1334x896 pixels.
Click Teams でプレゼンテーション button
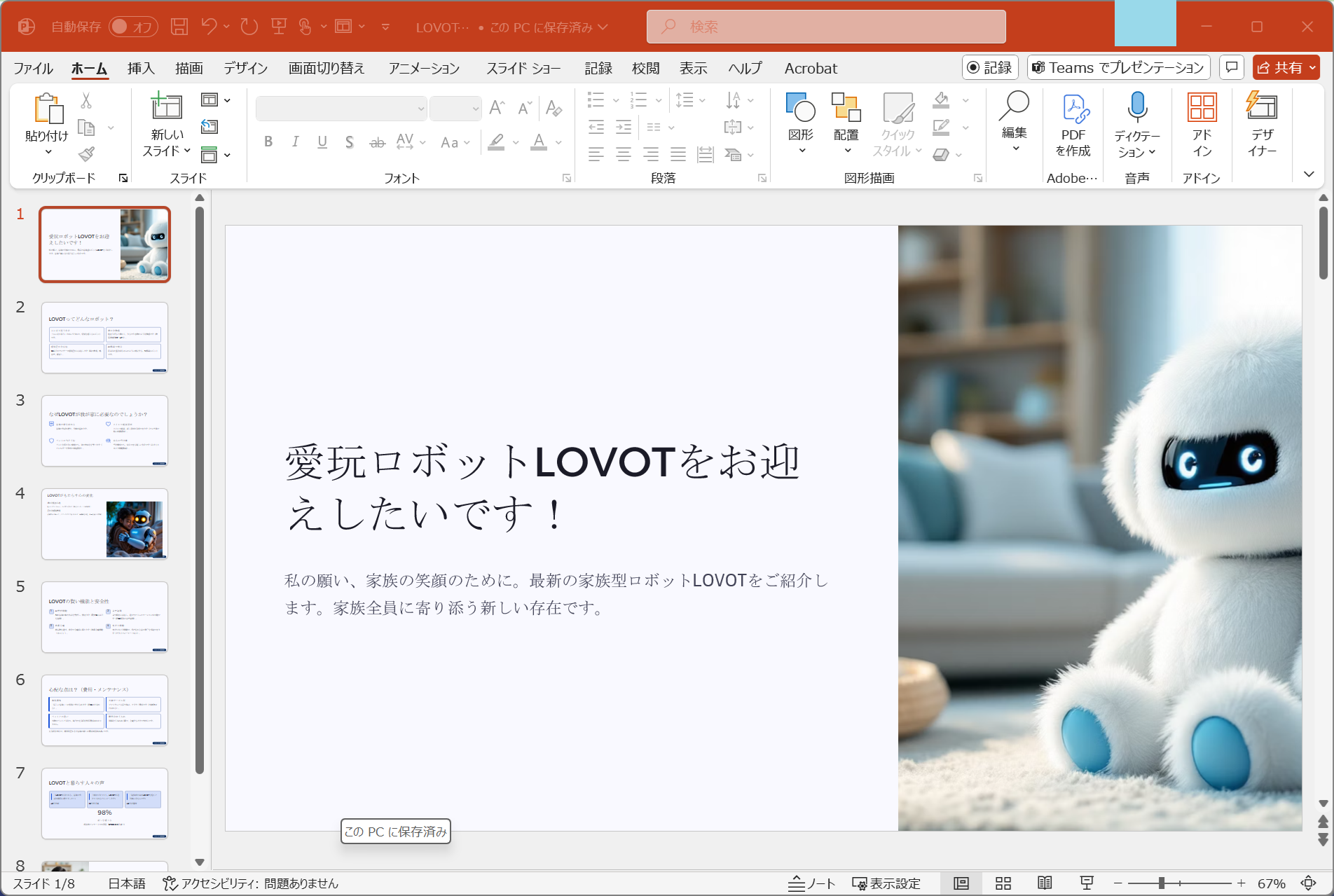(x=1119, y=67)
